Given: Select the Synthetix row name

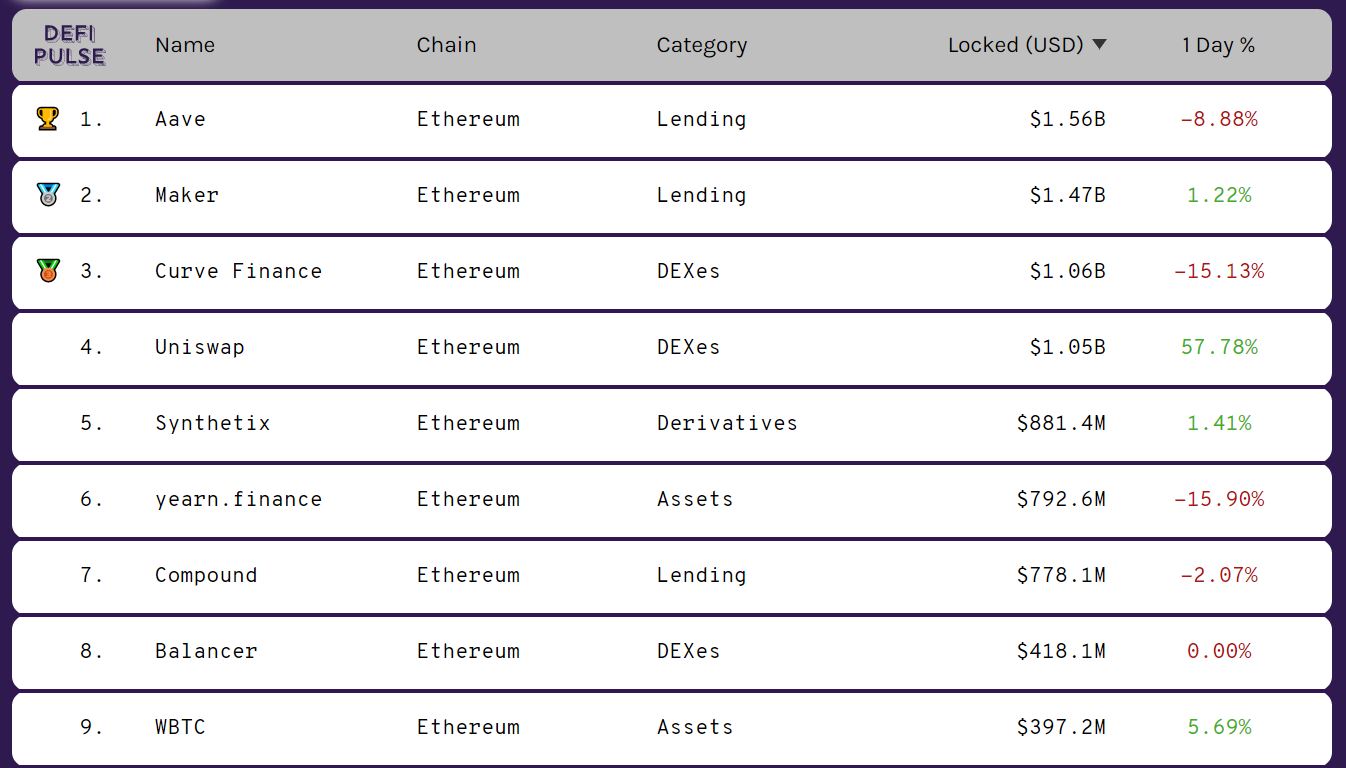Looking at the screenshot, I should pyautogui.click(x=212, y=423).
